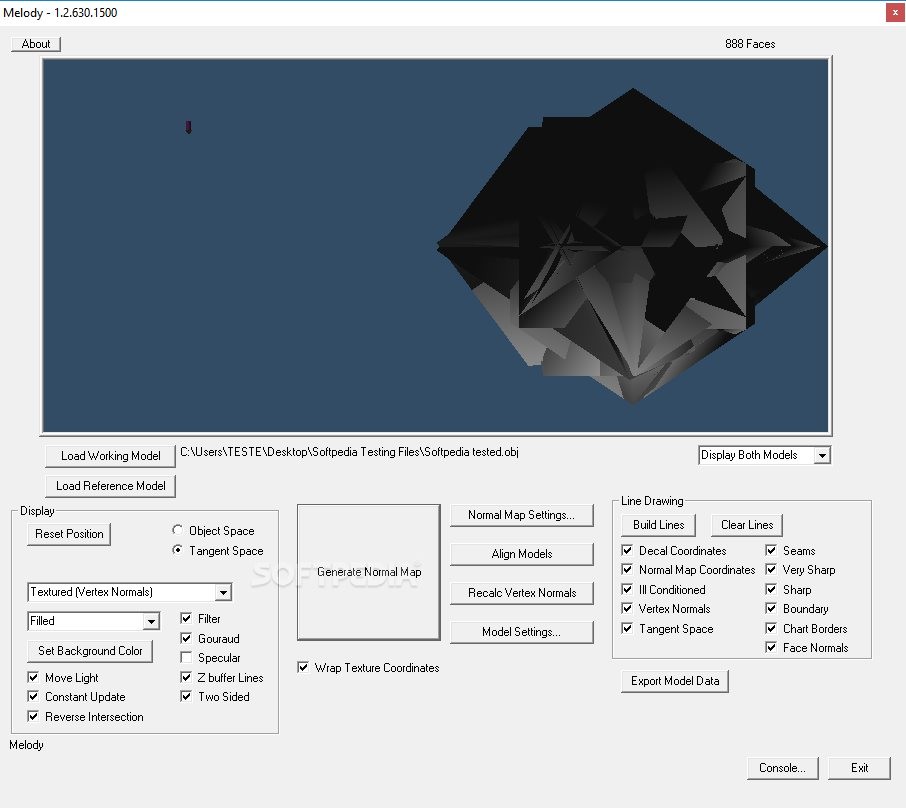Screen dimensions: 906x808
Task: Click the Melody status bar text
Action: [x=26, y=745]
